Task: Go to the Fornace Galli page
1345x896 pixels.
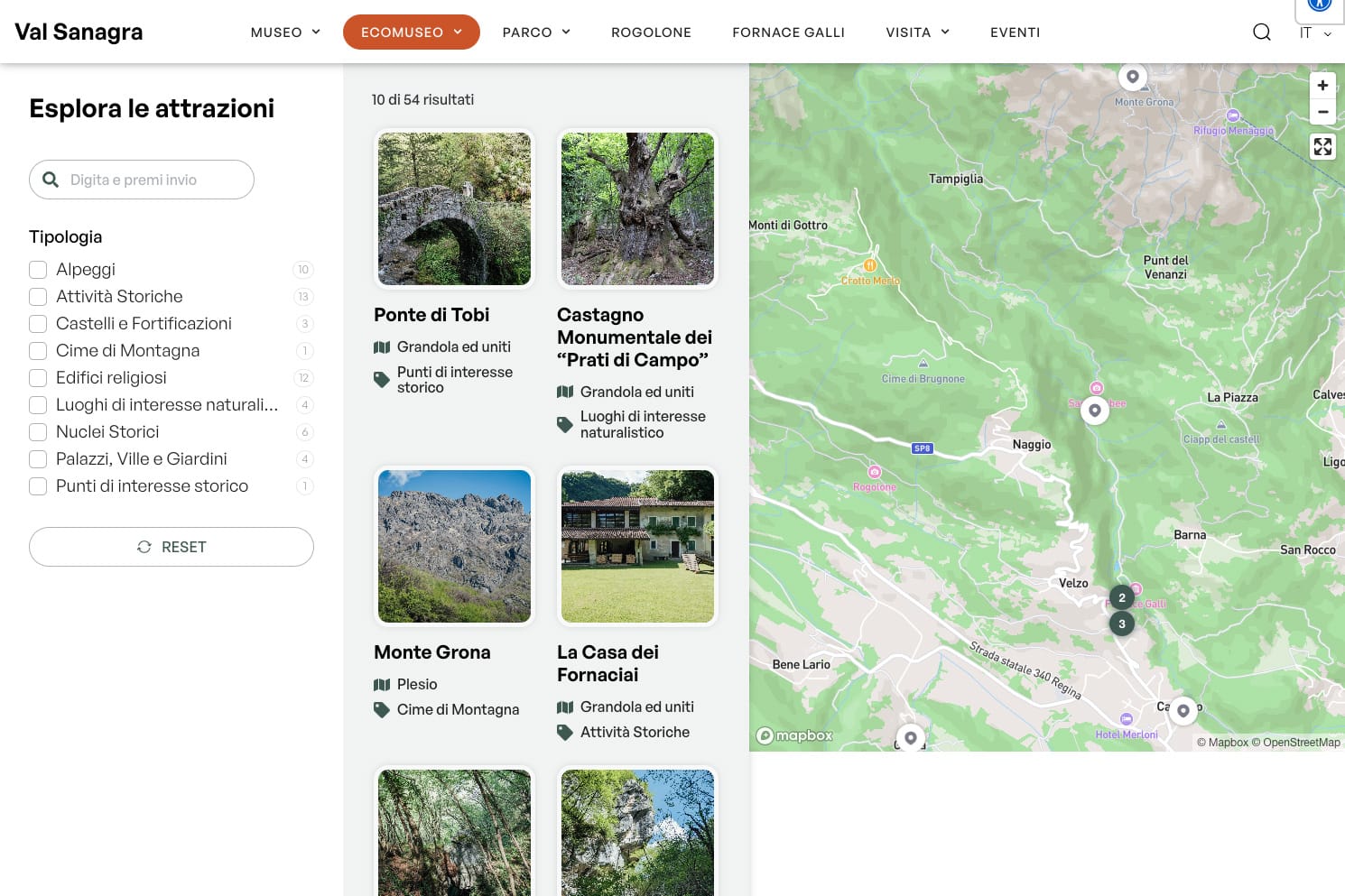Action: click(x=788, y=32)
